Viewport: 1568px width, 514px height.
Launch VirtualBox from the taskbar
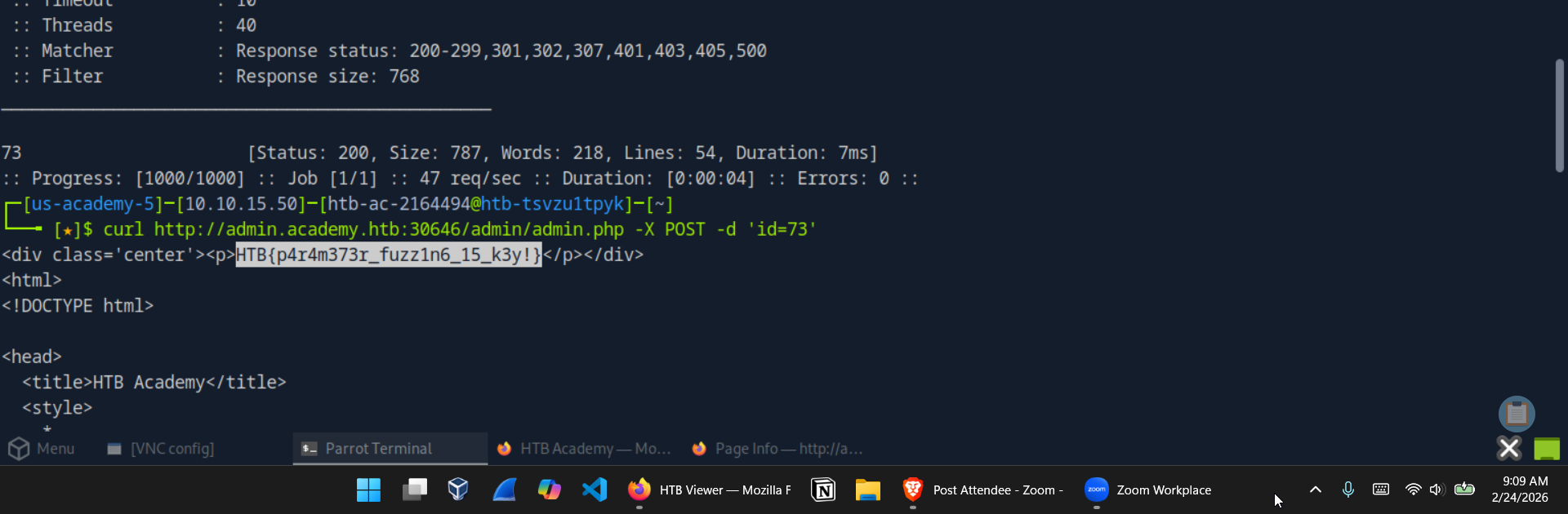(458, 490)
